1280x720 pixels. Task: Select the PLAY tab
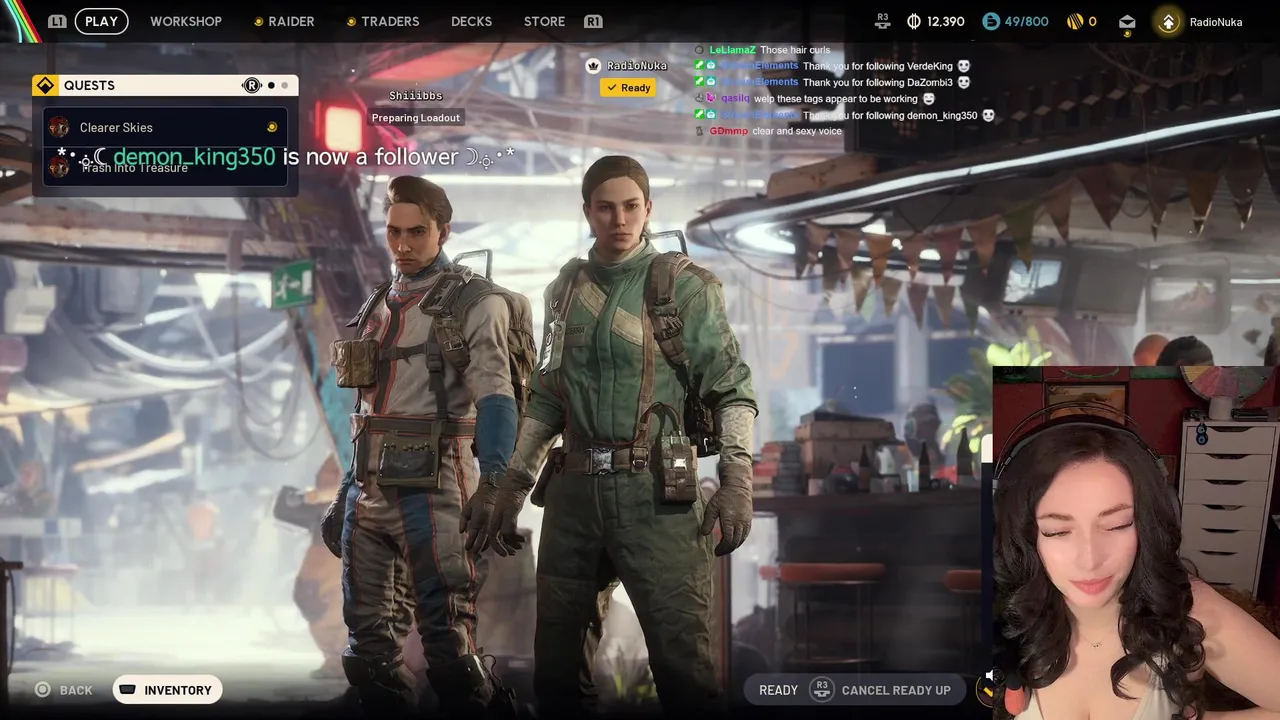101,21
